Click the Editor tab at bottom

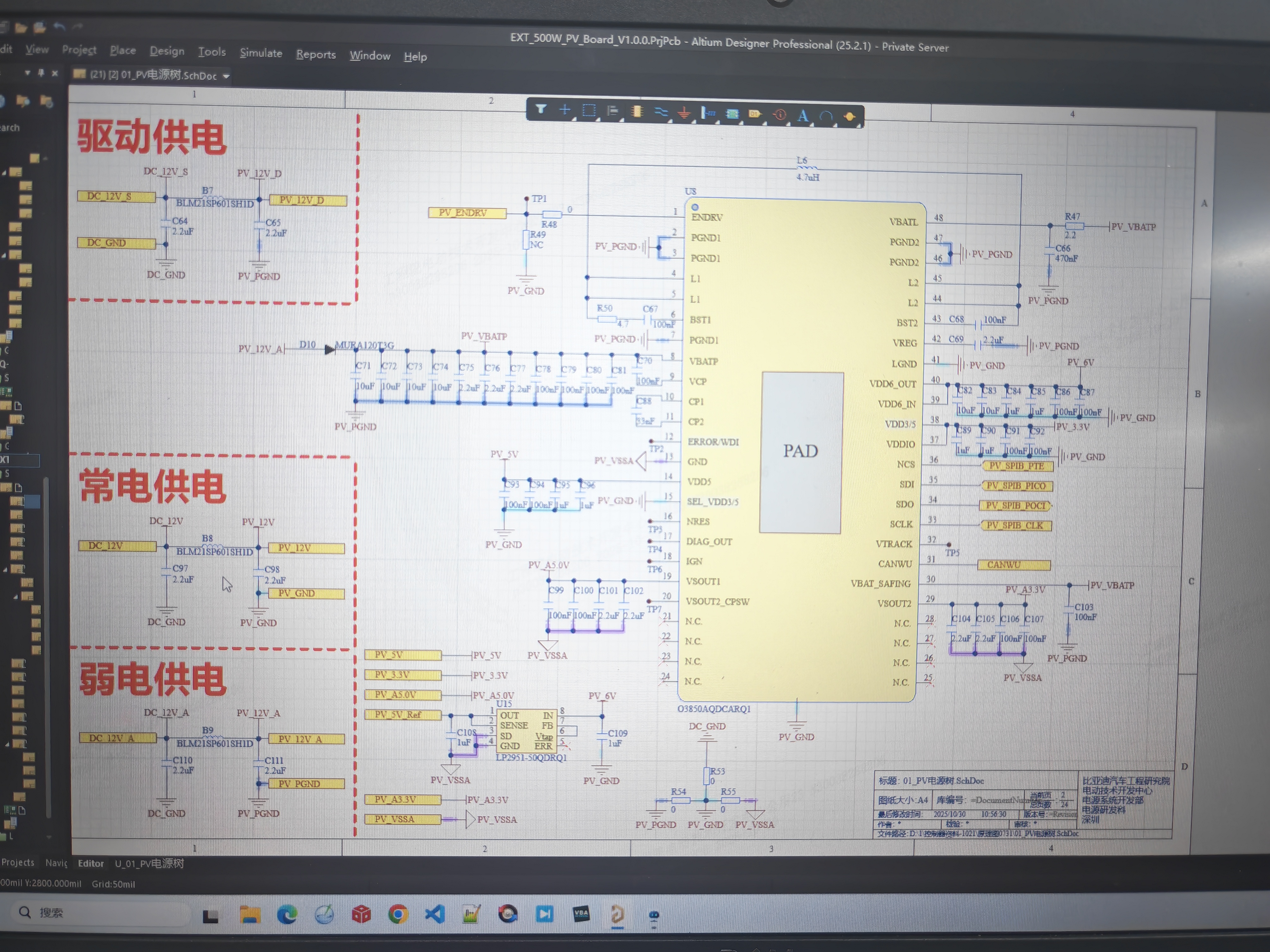pyautogui.click(x=91, y=863)
